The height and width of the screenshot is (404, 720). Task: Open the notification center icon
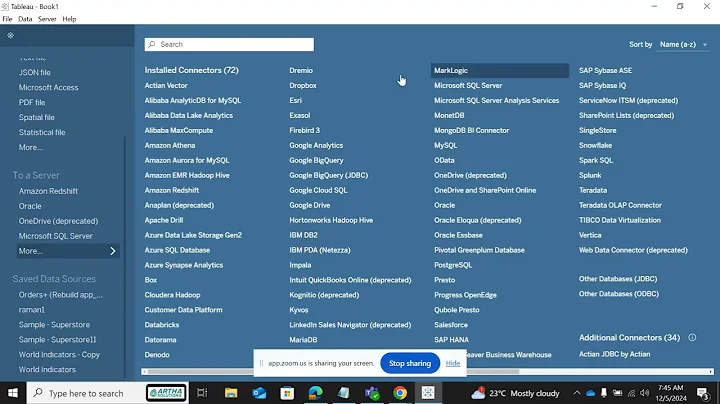point(703,393)
